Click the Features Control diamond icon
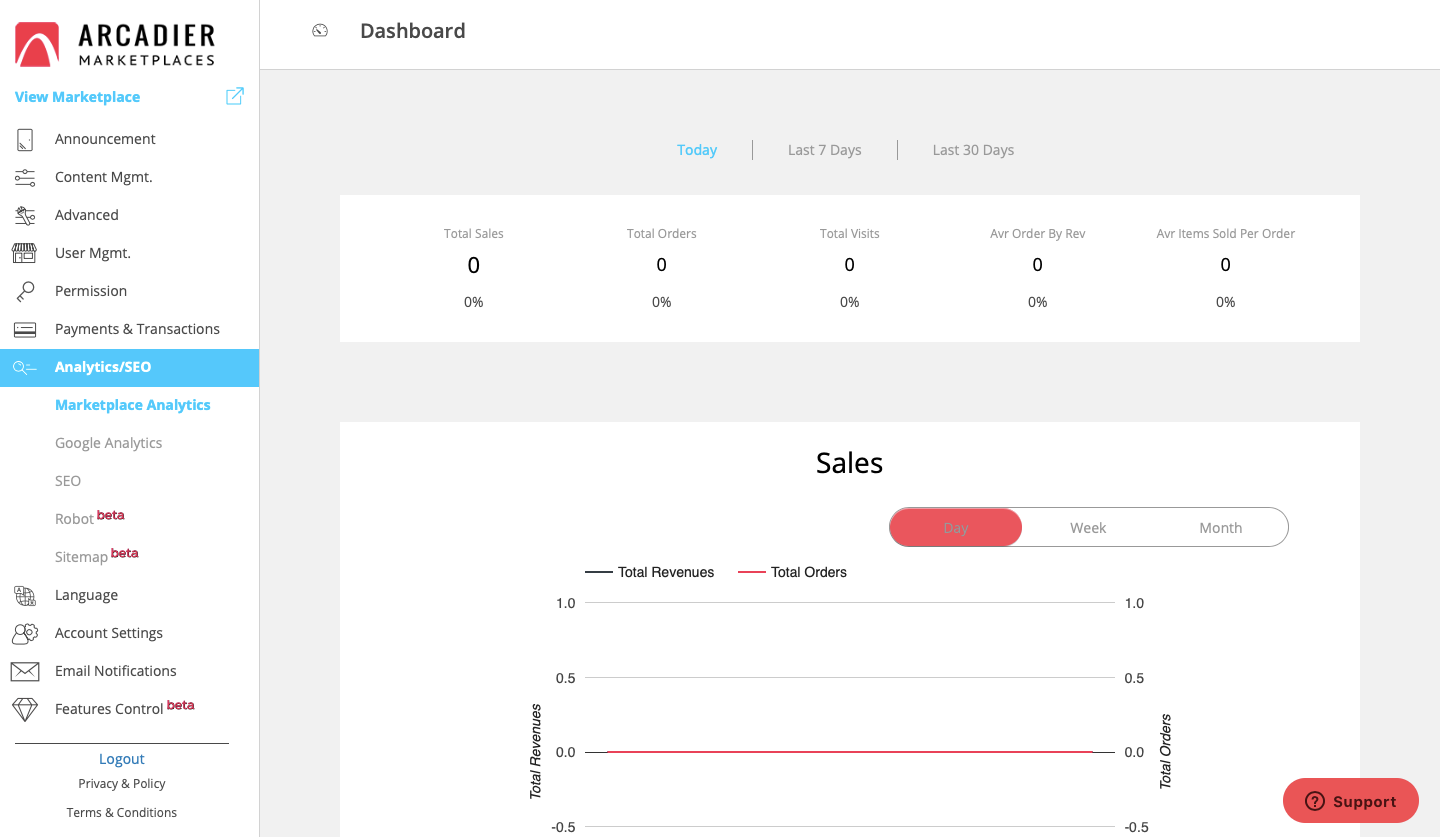The image size is (1440, 837). tap(25, 709)
